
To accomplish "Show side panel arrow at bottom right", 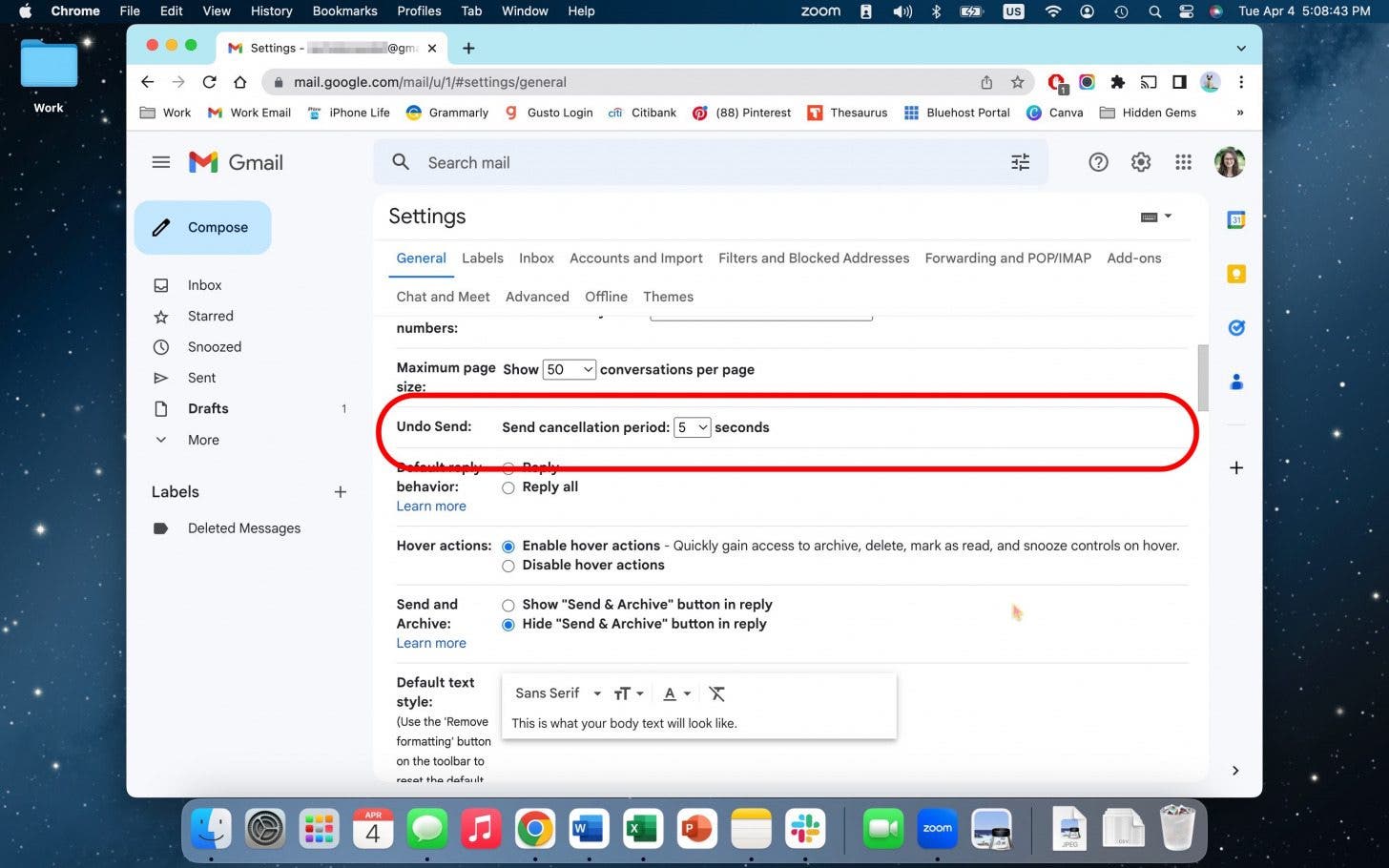I will click(1235, 771).
